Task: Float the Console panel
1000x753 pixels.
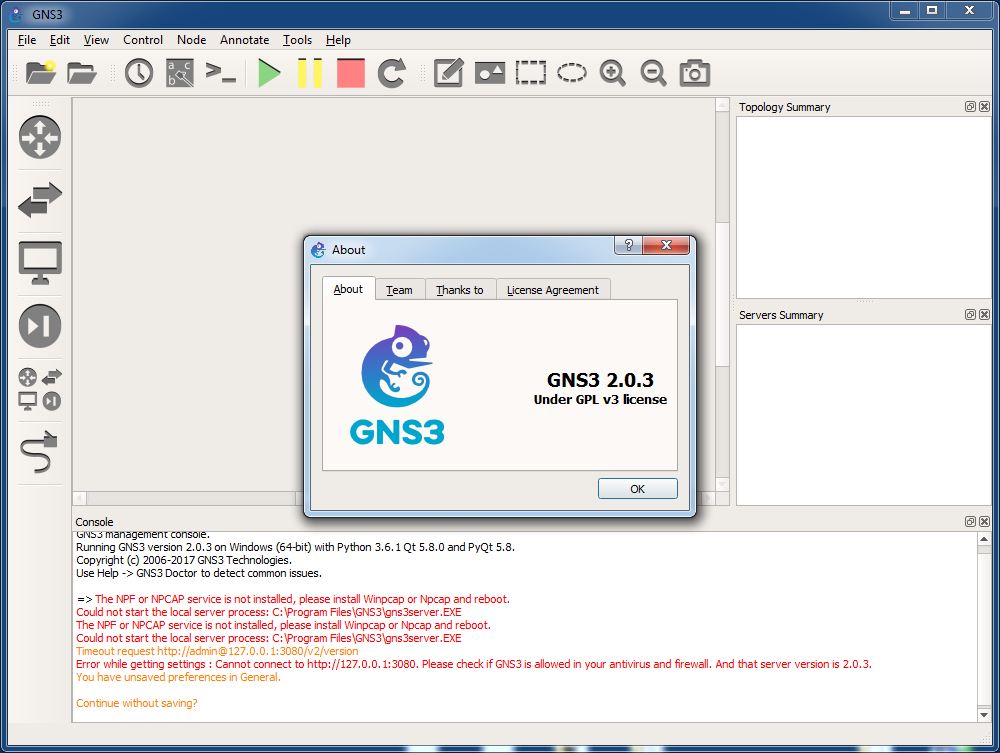Action: coord(970,522)
